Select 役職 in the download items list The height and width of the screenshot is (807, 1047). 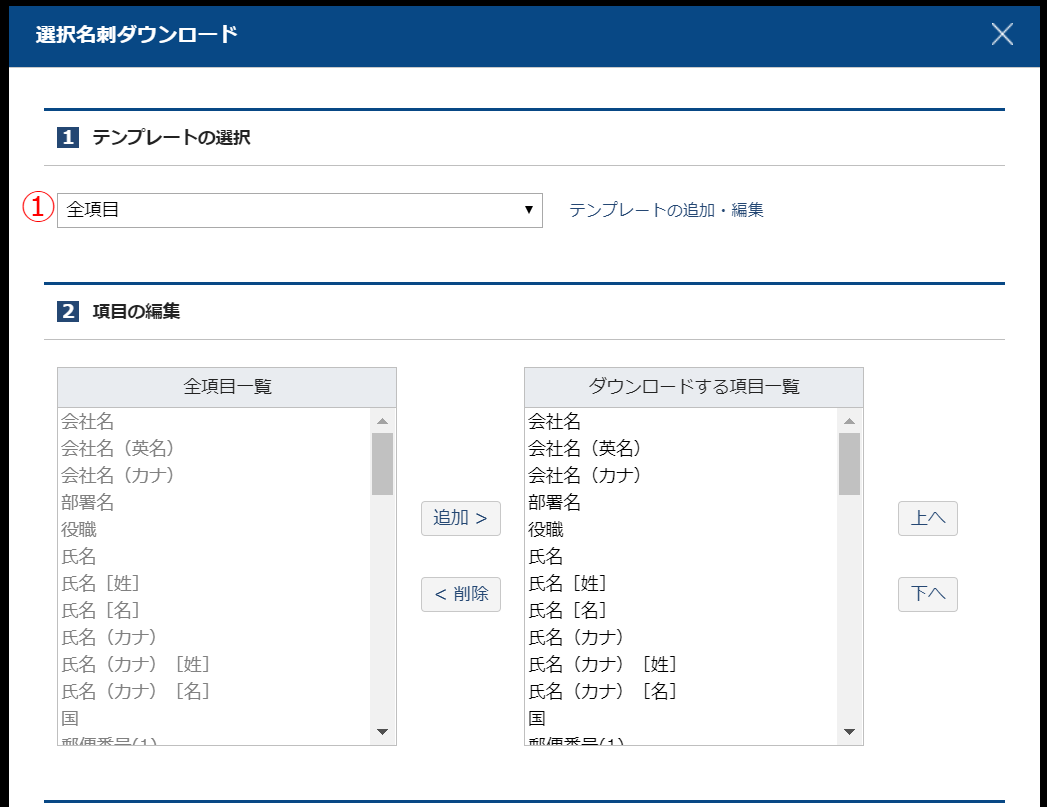pos(546,529)
